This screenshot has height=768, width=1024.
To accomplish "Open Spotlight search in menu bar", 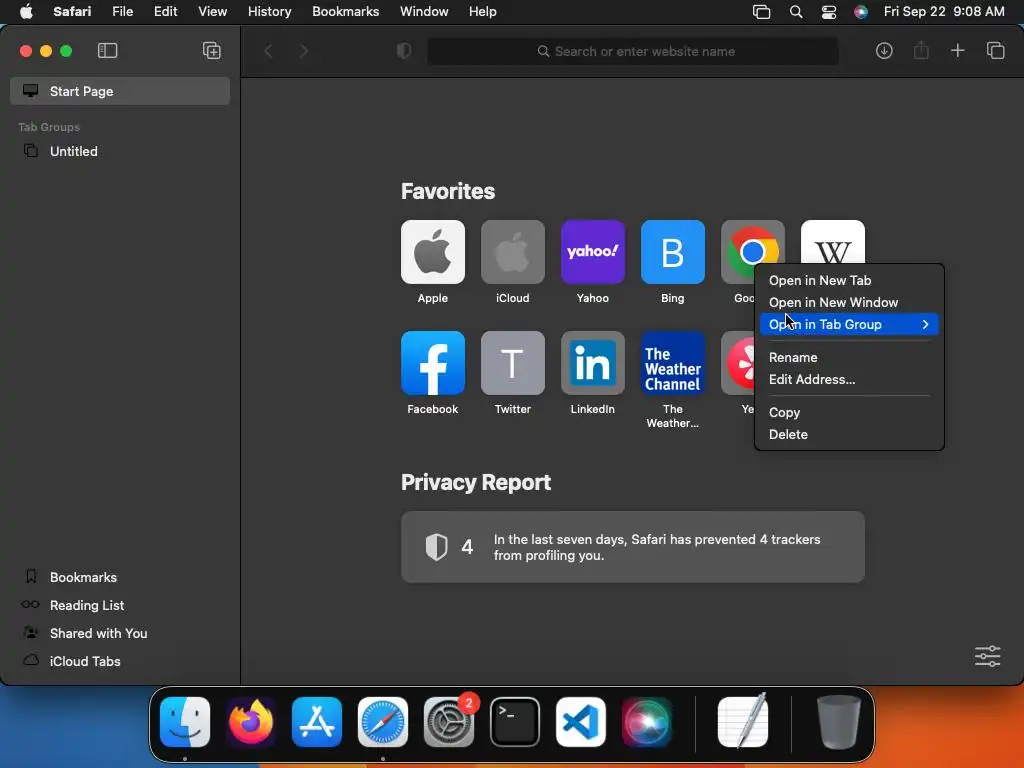I will click(x=795, y=12).
